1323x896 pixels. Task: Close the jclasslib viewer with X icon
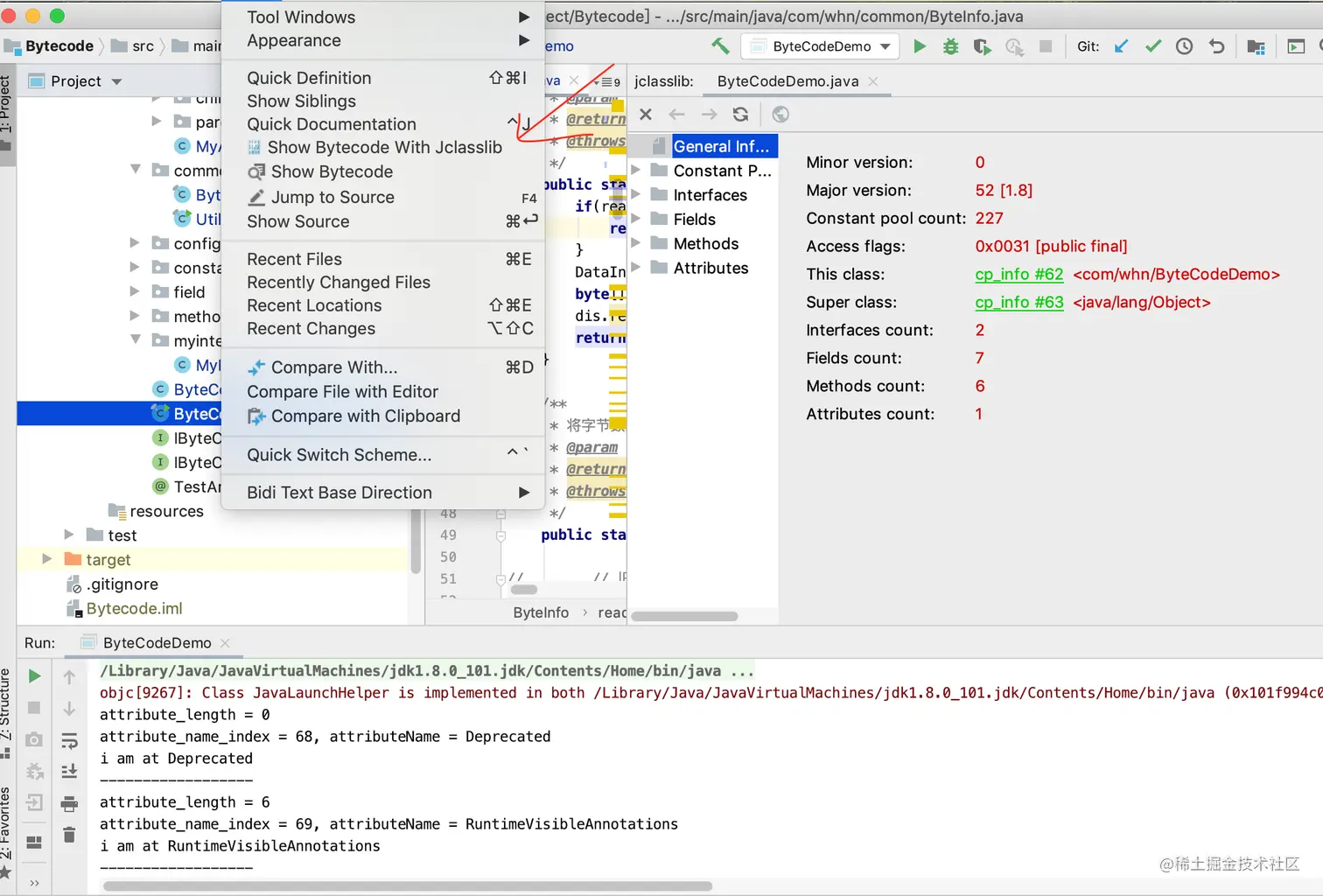(646, 115)
